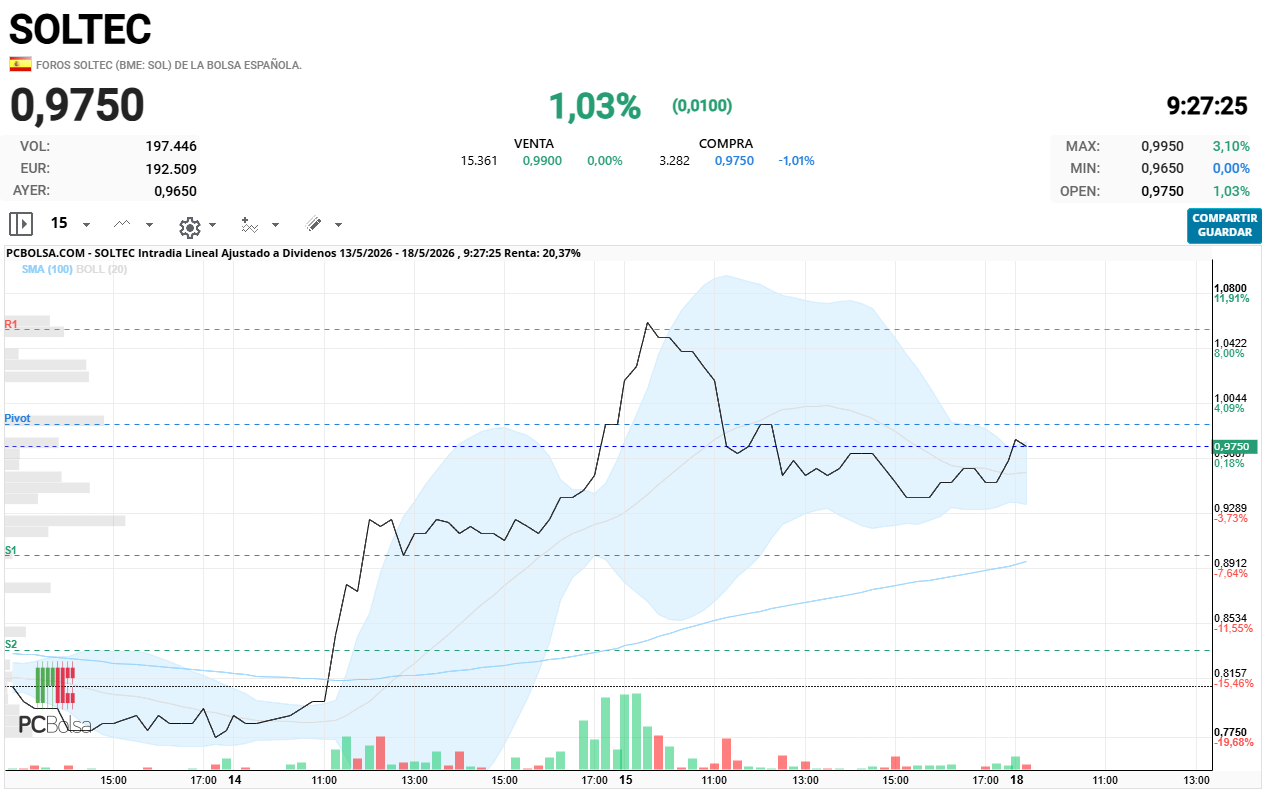Click the 1,0044 price axis label
Screen dimensions: 1262x789
click(x=1231, y=398)
